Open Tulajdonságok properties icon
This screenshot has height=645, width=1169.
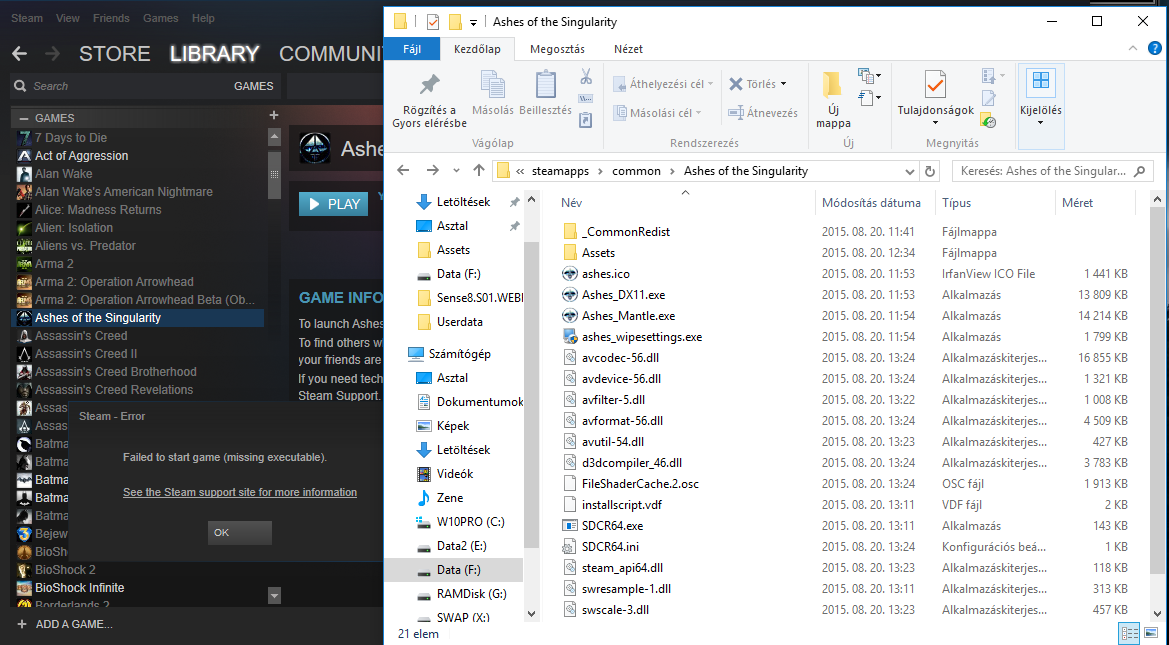click(935, 85)
